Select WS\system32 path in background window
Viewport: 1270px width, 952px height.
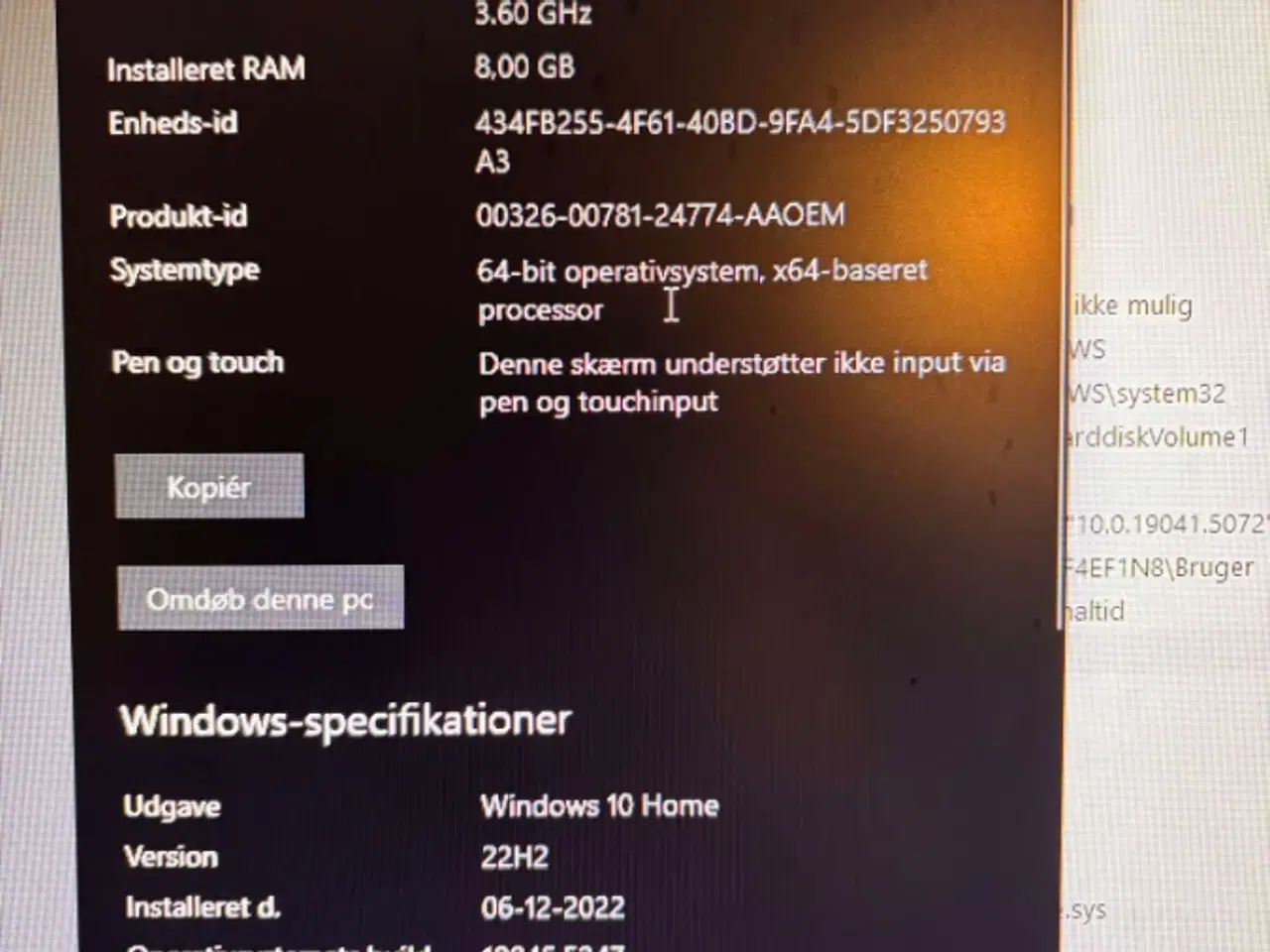click(1147, 394)
